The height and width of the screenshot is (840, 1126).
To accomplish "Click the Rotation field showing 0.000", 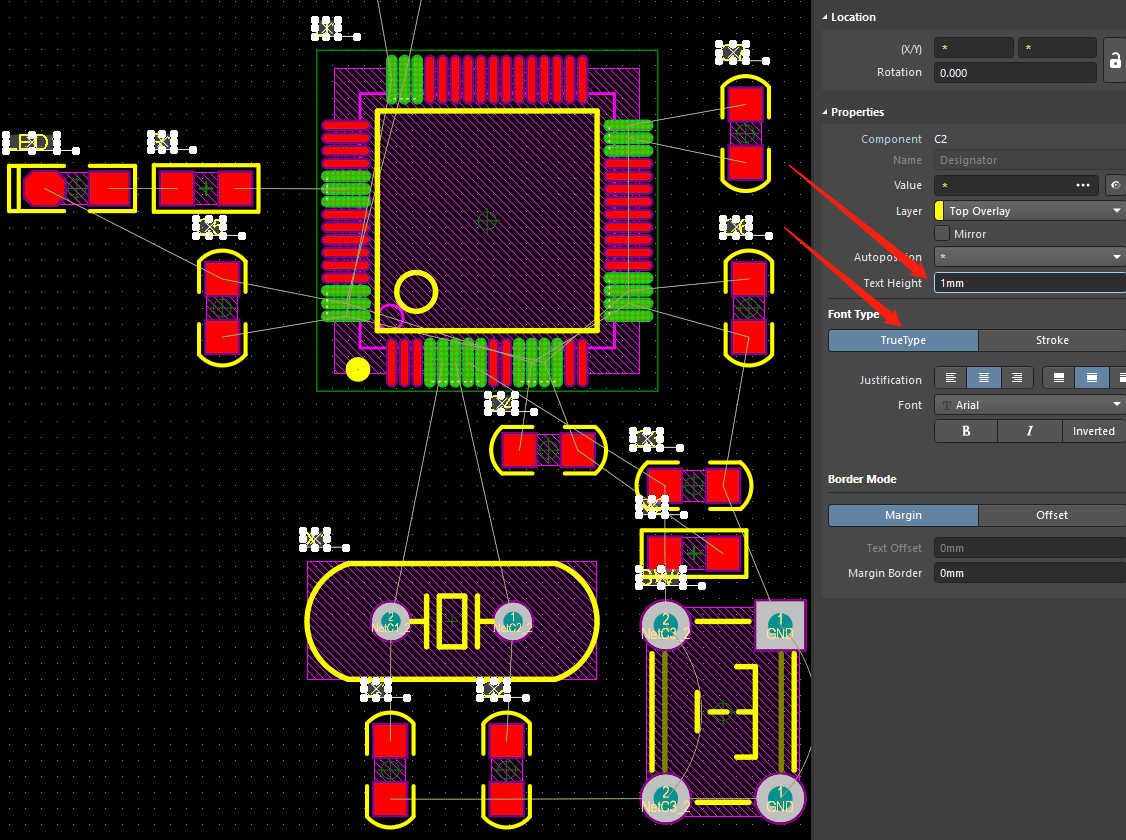I will (1015, 73).
